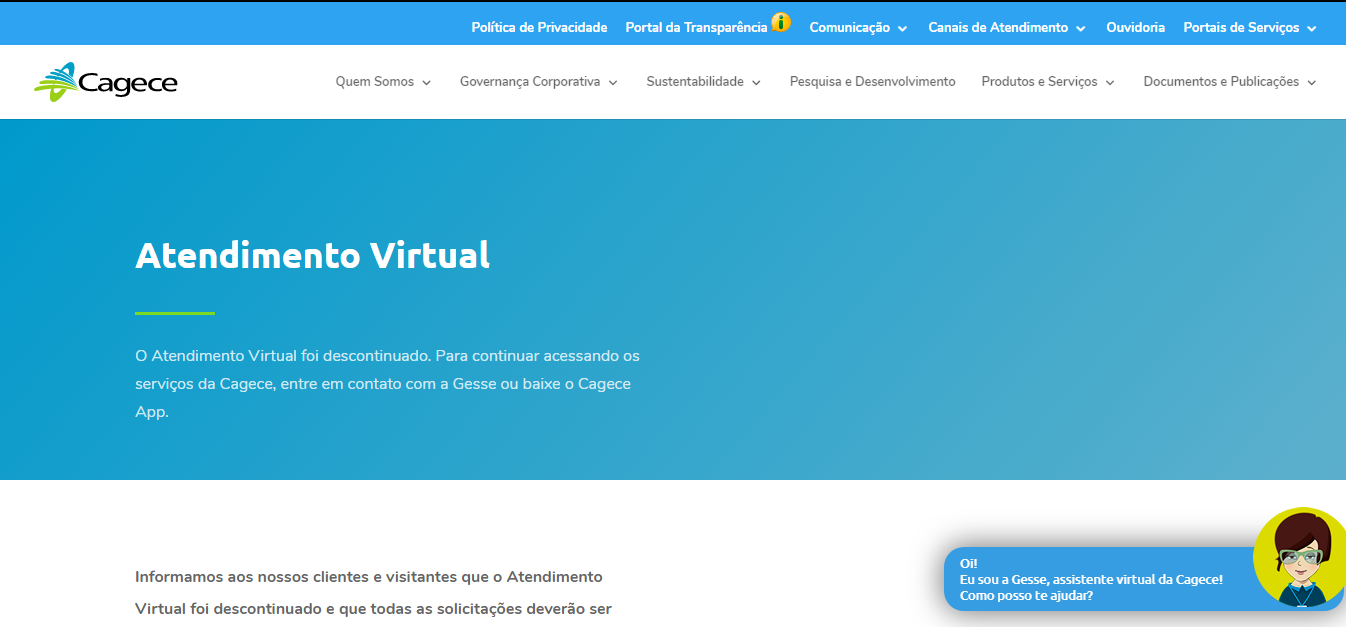Expand the chevron next to Sustentabilidade
Viewport: 1346px width, 627px height.
click(x=756, y=83)
